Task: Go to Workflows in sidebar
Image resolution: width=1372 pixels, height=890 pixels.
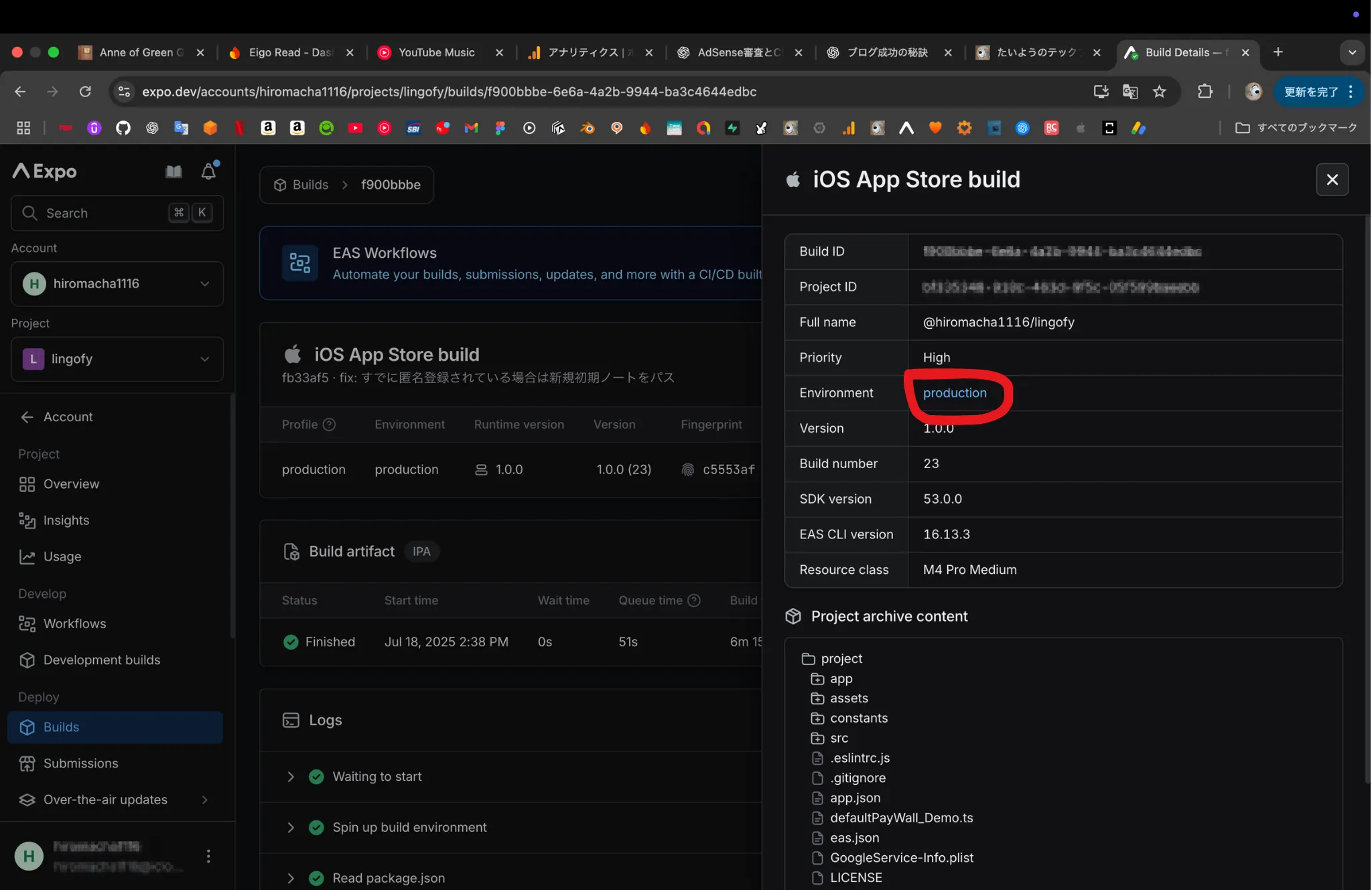Action: [x=74, y=623]
